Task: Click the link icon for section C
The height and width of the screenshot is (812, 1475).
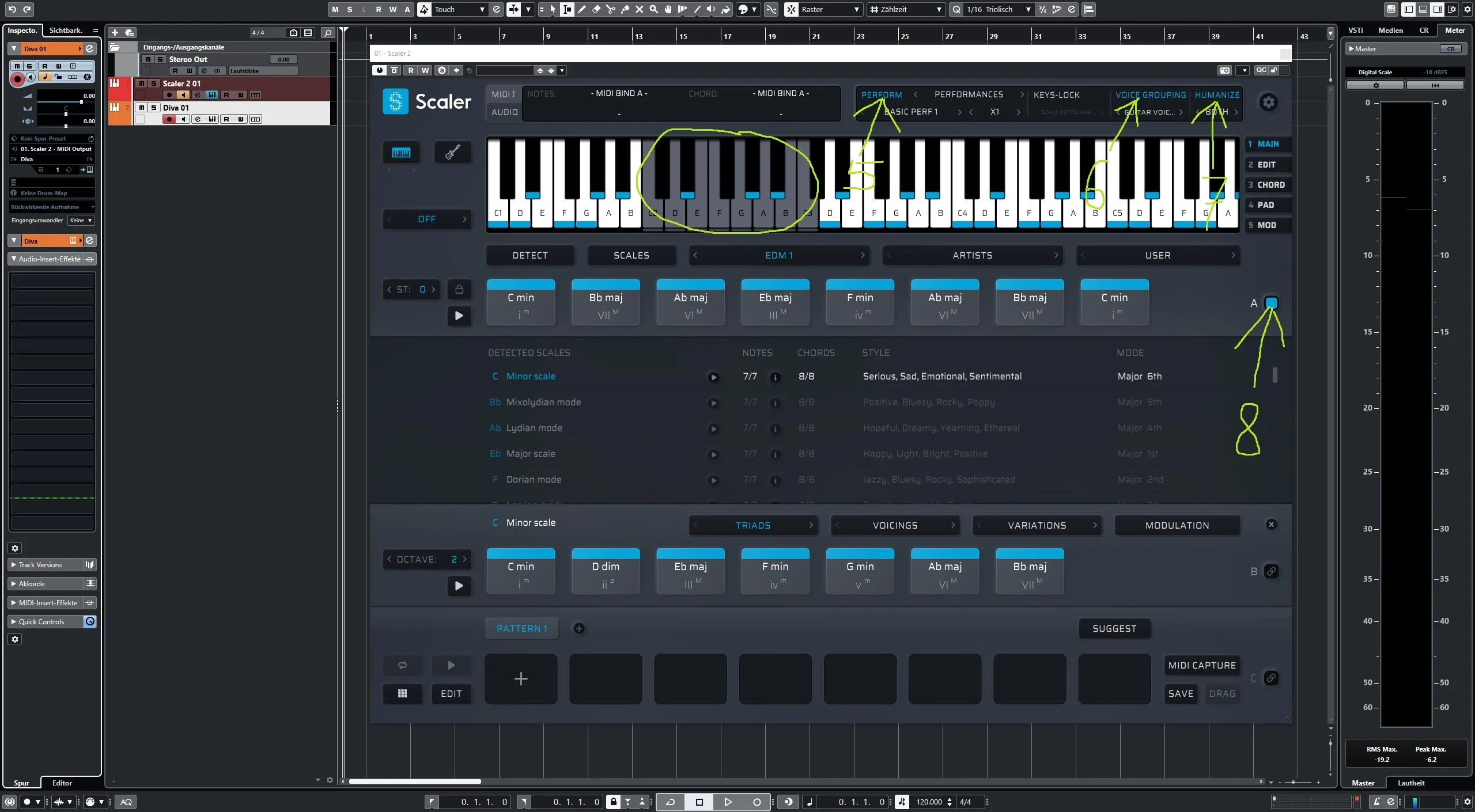Action: pyautogui.click(x=1271, y=678)
